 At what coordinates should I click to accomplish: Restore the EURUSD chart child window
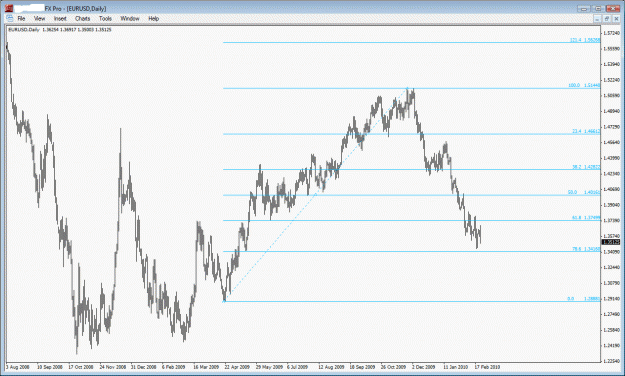607,19
